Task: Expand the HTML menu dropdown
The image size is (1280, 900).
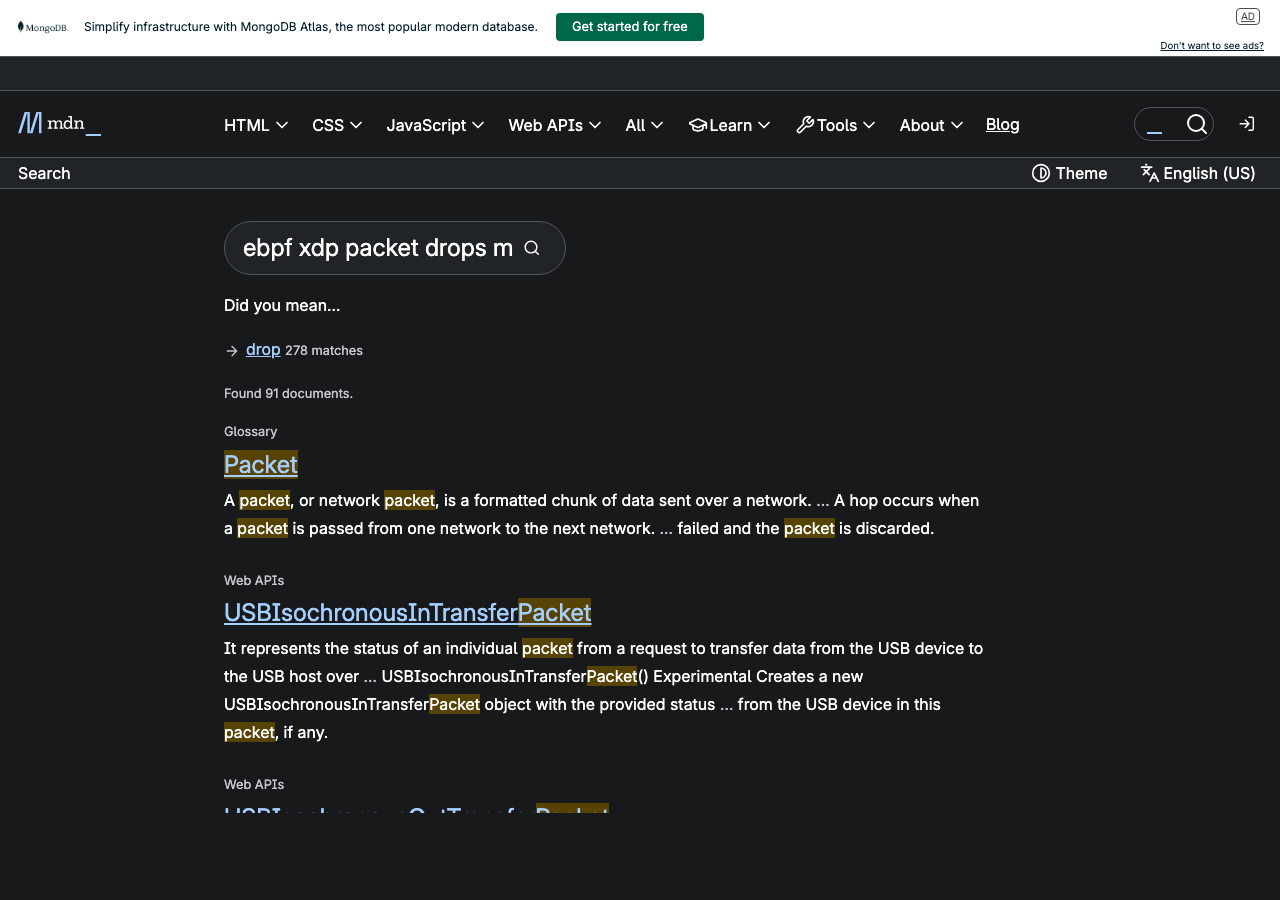Action: tap(256, 125)
